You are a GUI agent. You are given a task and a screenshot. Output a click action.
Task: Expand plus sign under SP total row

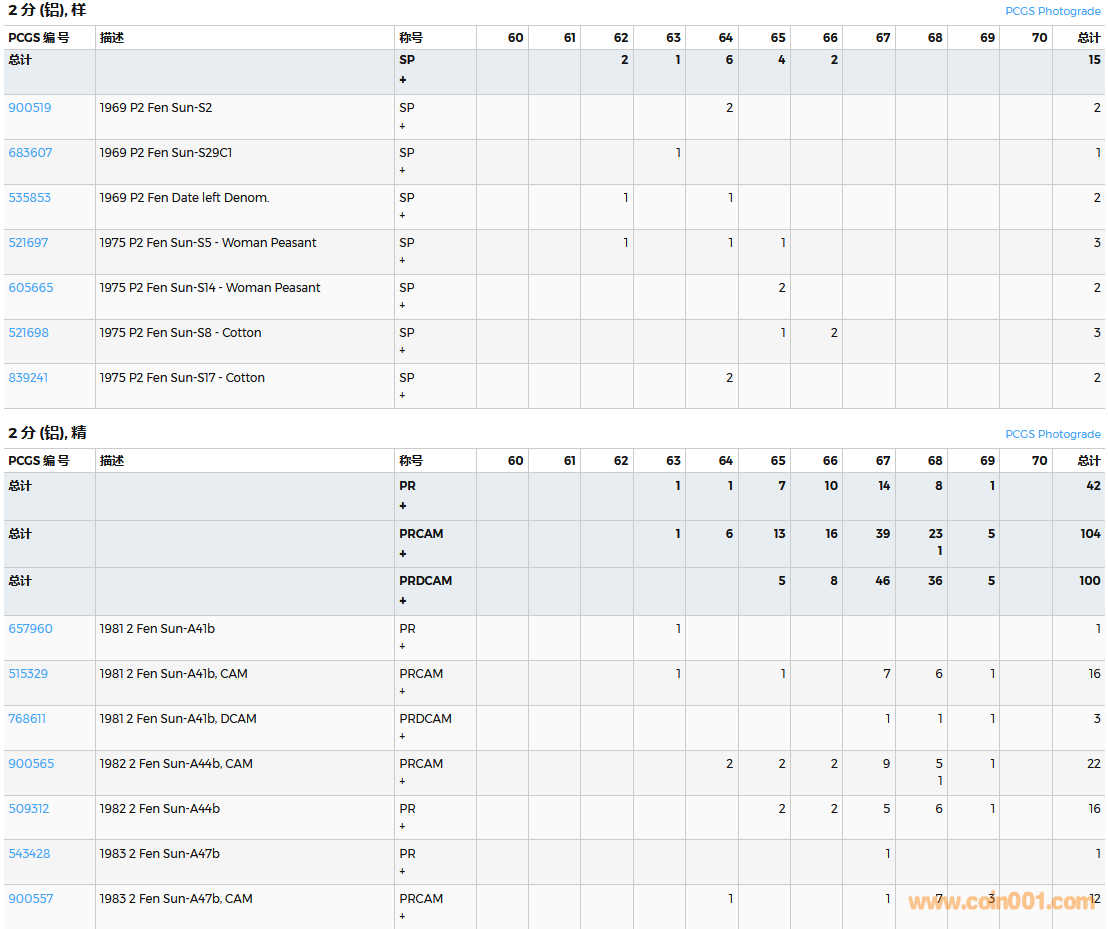pyautogui.click(x=403, y=80)
